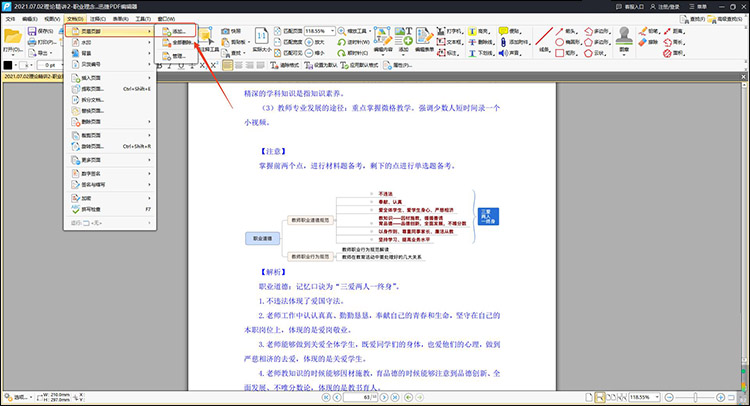
Task: Click the actual size (实际大小) icon
Action: click(x=260, y=40)
